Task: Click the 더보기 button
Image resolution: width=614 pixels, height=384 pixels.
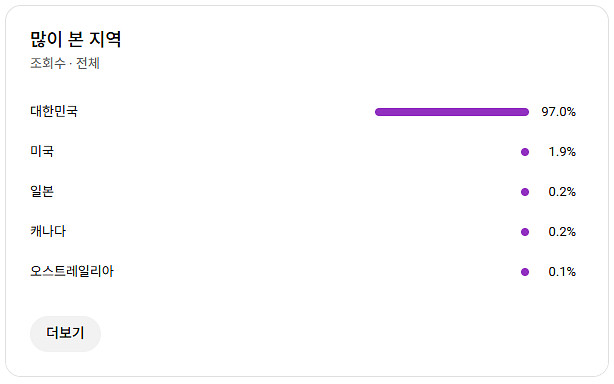Action: click(65, 334)
